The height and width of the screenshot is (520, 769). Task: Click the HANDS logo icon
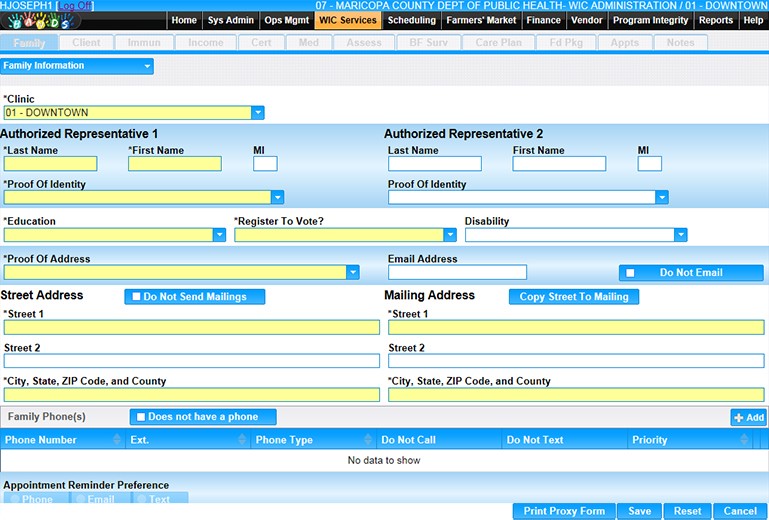28,20
